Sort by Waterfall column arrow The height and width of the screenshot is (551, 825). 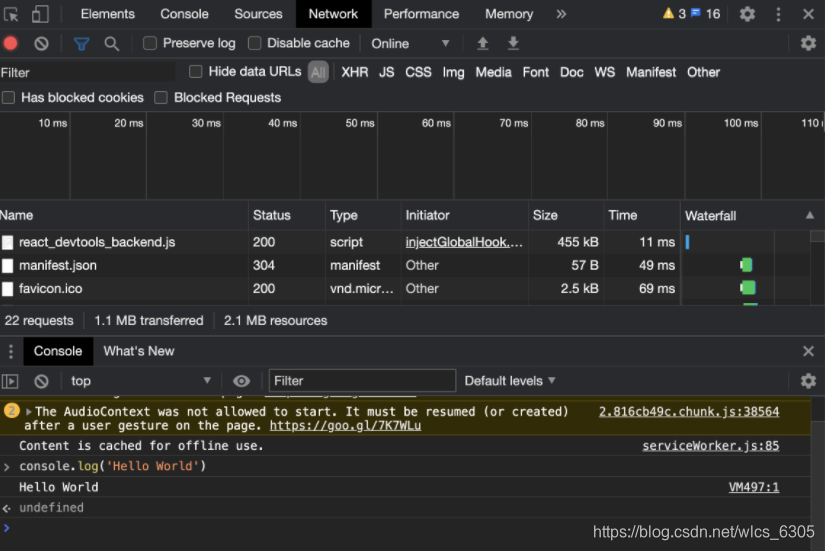pos(810,215)
